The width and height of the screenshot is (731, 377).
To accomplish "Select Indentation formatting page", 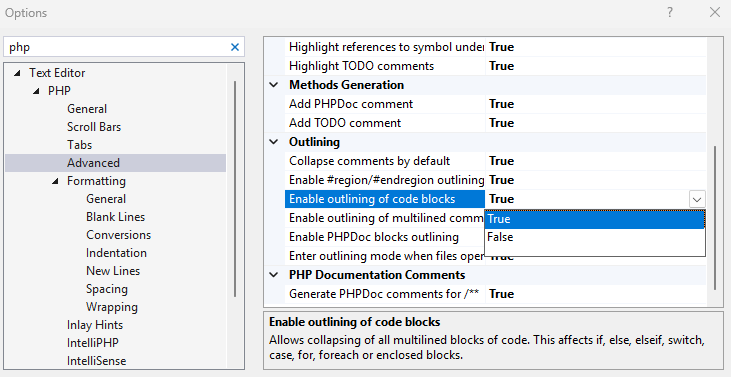I will click(x=116, y=253).
